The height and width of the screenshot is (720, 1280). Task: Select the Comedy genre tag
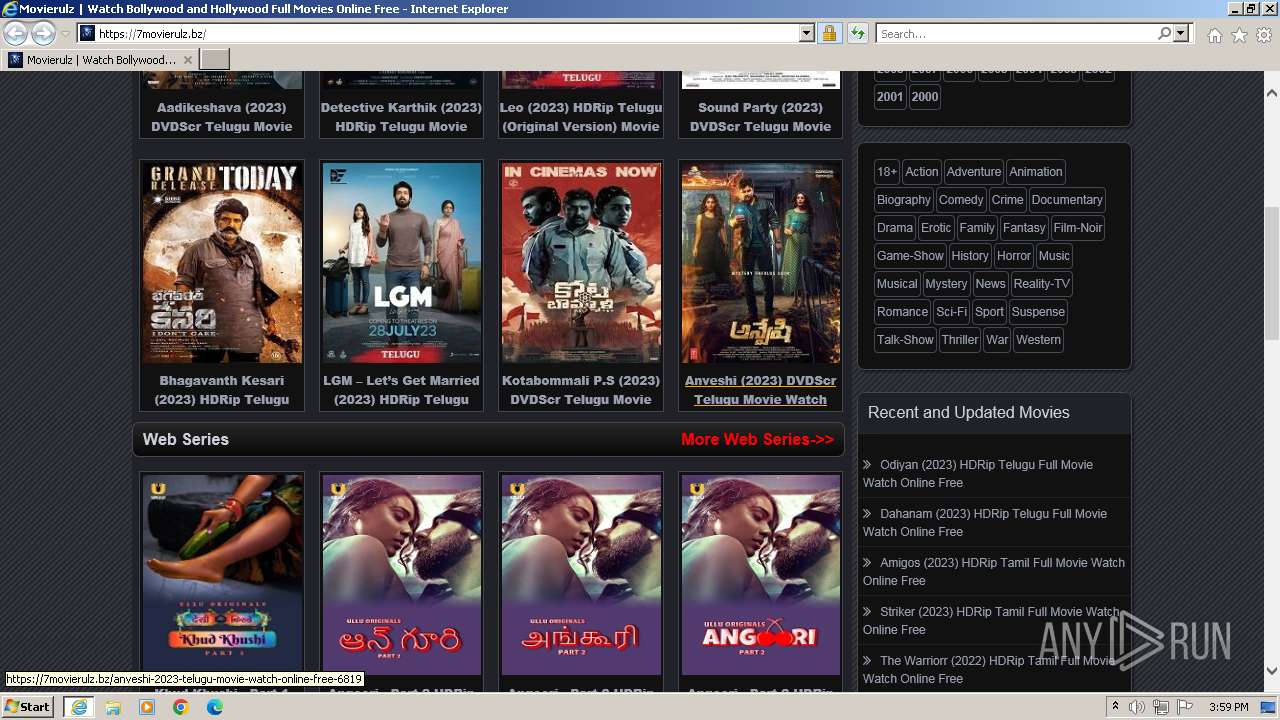(x=961, y=200)
